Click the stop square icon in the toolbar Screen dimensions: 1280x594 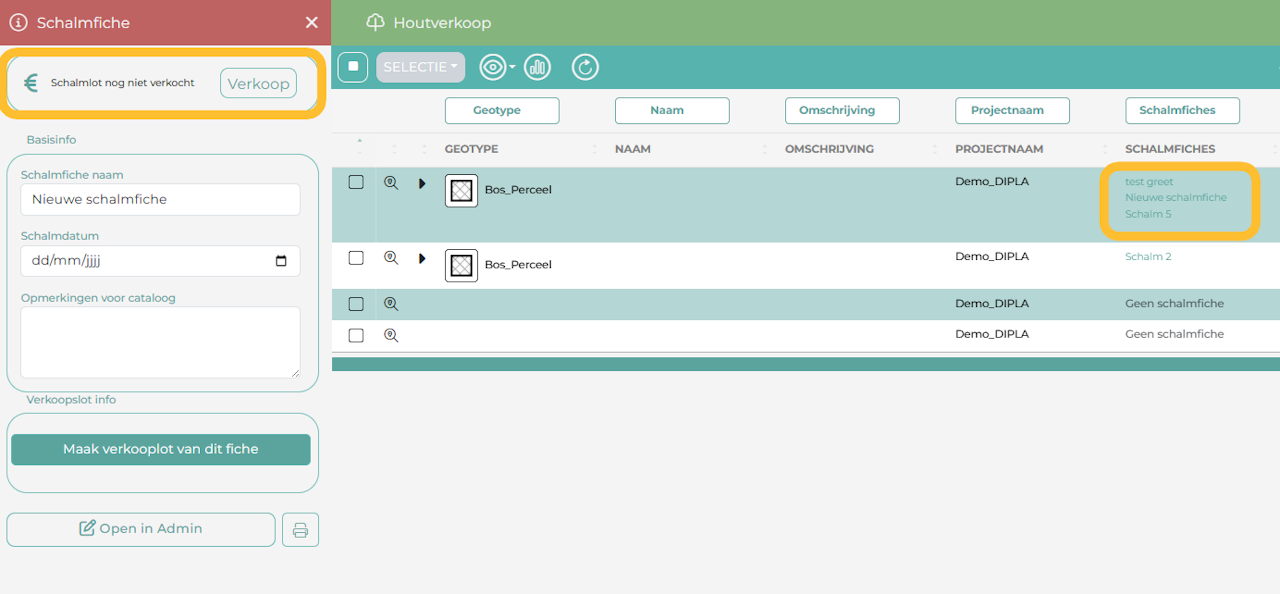(x=353, y=67)
